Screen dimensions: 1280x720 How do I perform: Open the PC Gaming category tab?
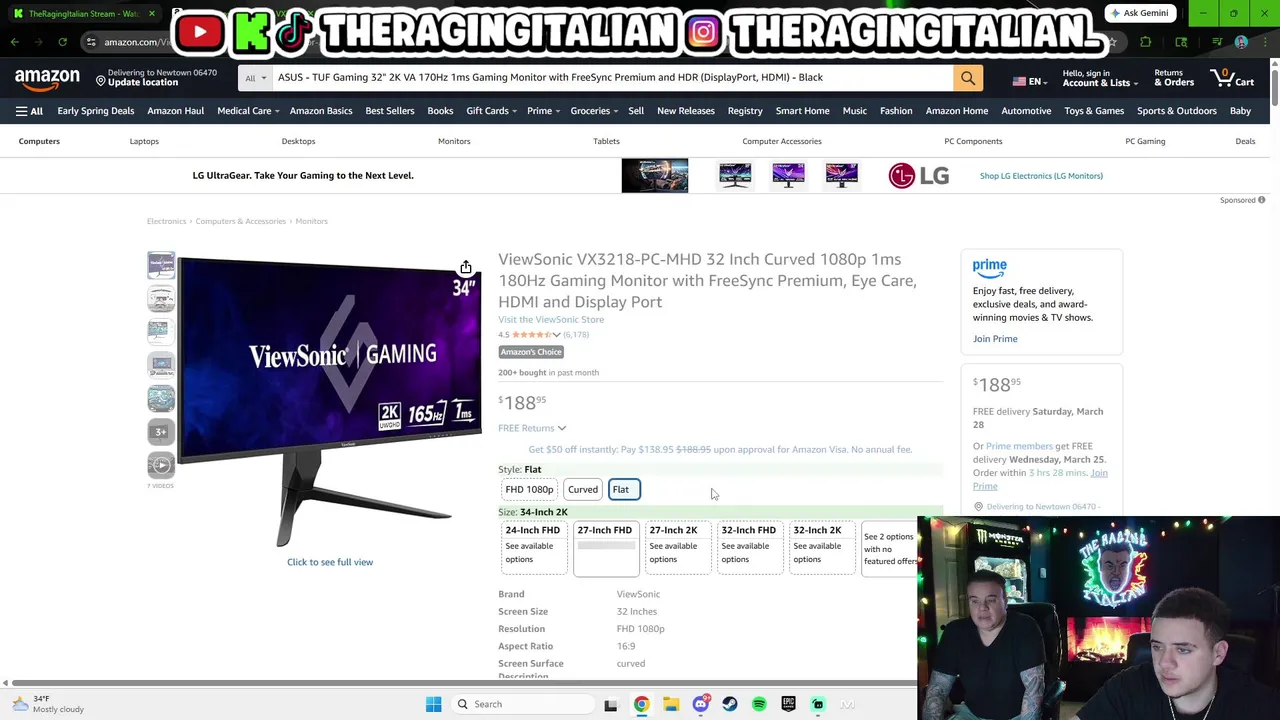point(1145,141)
